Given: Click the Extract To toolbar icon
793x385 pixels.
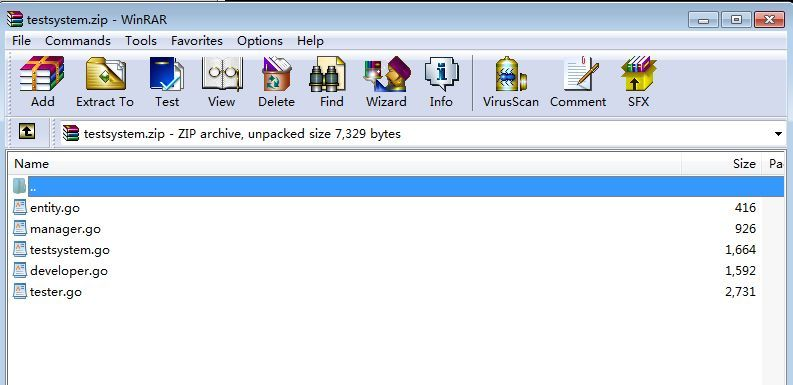Looking at the screenshot, I should point(105,74).
